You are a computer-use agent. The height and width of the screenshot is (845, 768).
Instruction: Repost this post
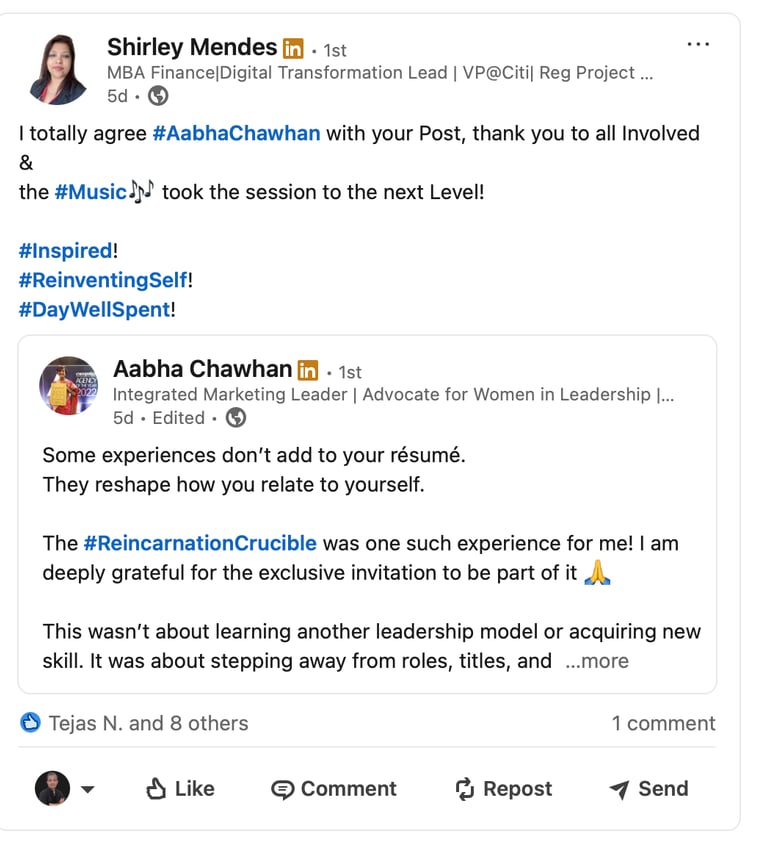(x=503, y=789)
